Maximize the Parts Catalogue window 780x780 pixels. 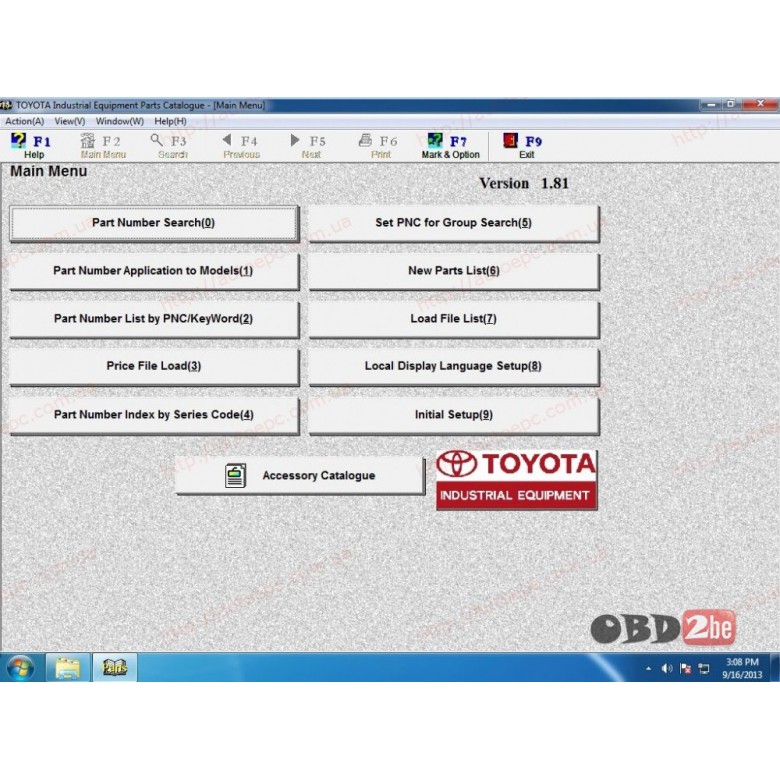point(731,104)
